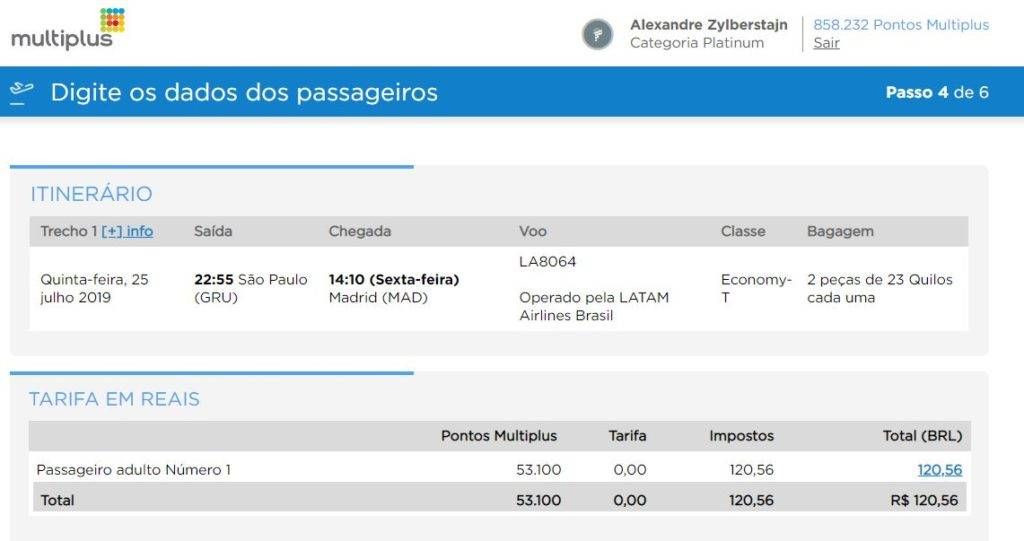Click the 14:10 Madrid (MAD) arrival cell
The image size is (1024, 541).
click(x=394, y=288)
